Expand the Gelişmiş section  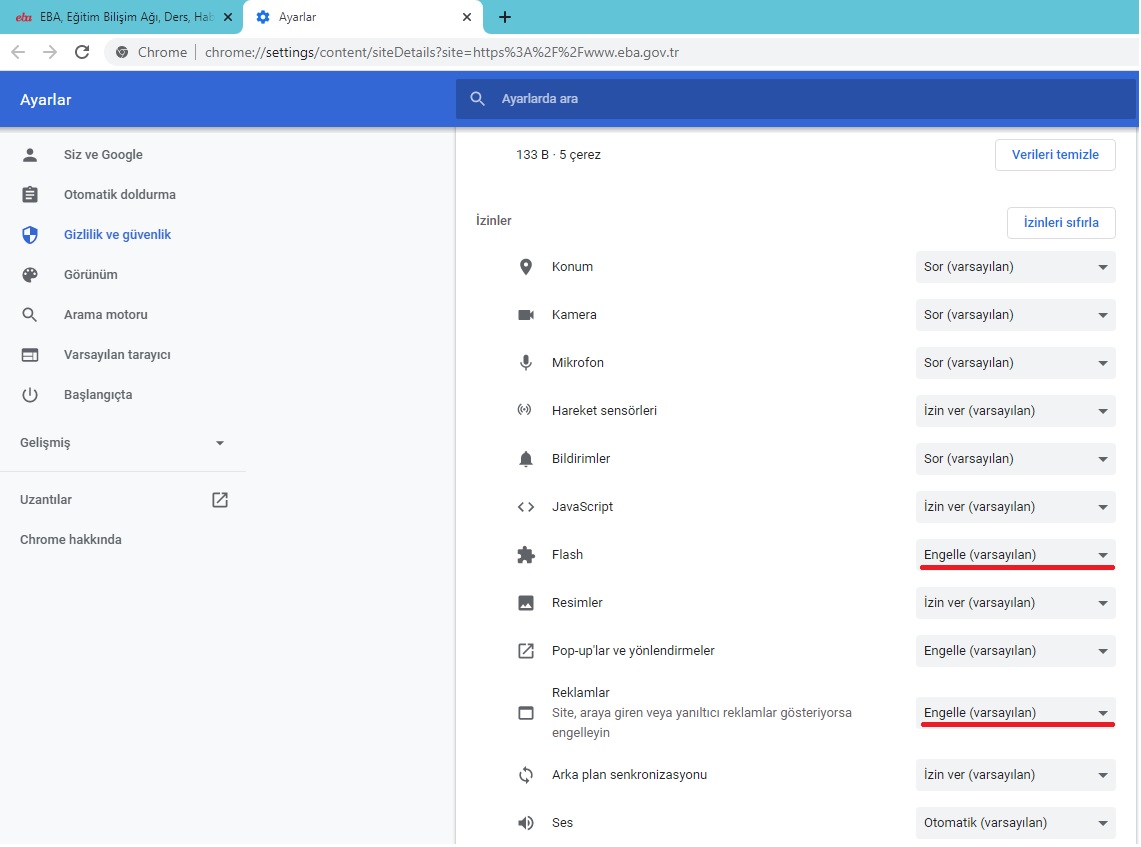(122, 443)
